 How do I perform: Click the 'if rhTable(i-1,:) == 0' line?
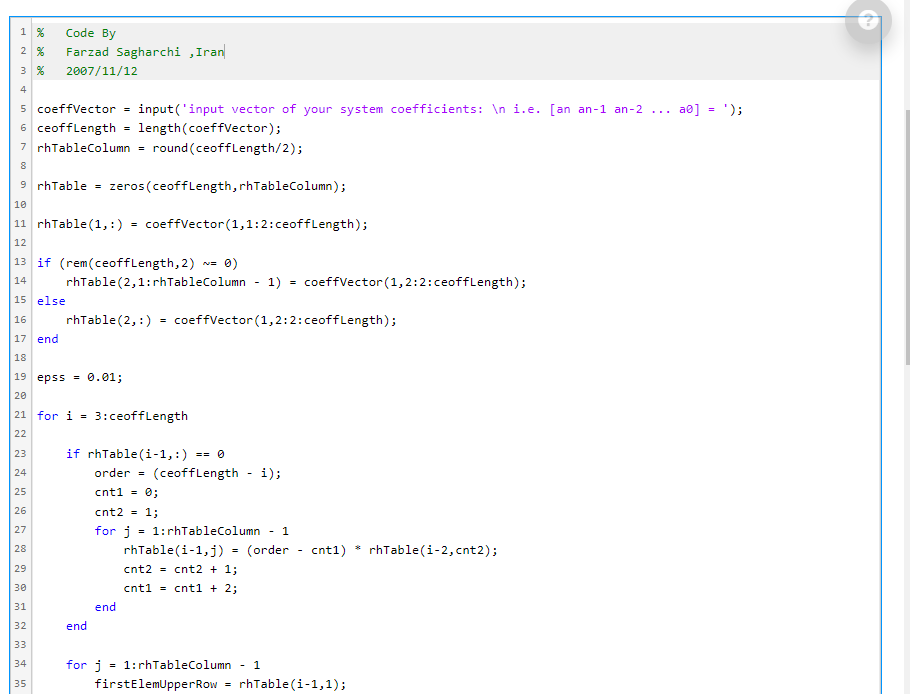[145, 454]
